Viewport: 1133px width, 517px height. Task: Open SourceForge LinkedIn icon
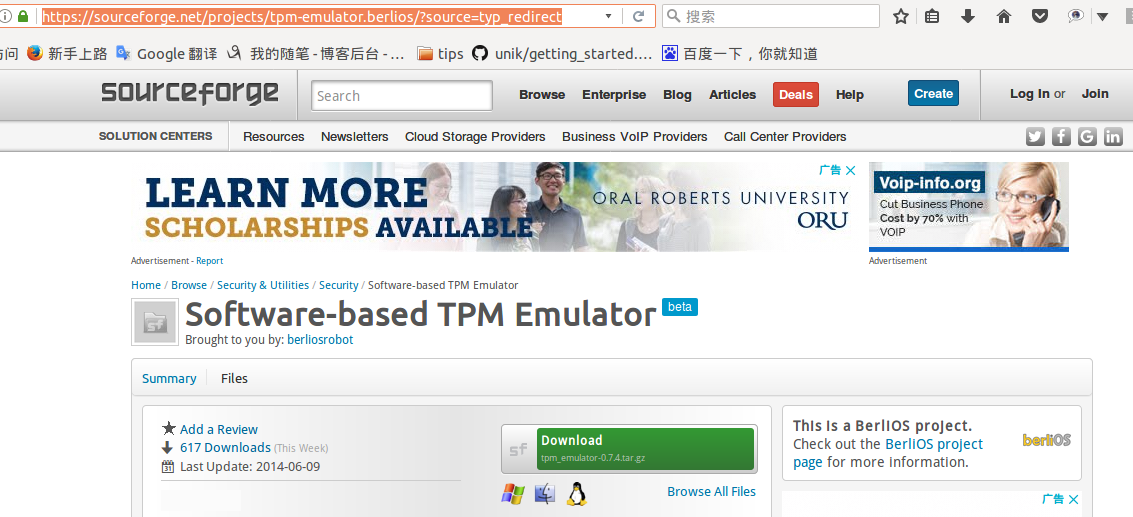point(1113,136)
